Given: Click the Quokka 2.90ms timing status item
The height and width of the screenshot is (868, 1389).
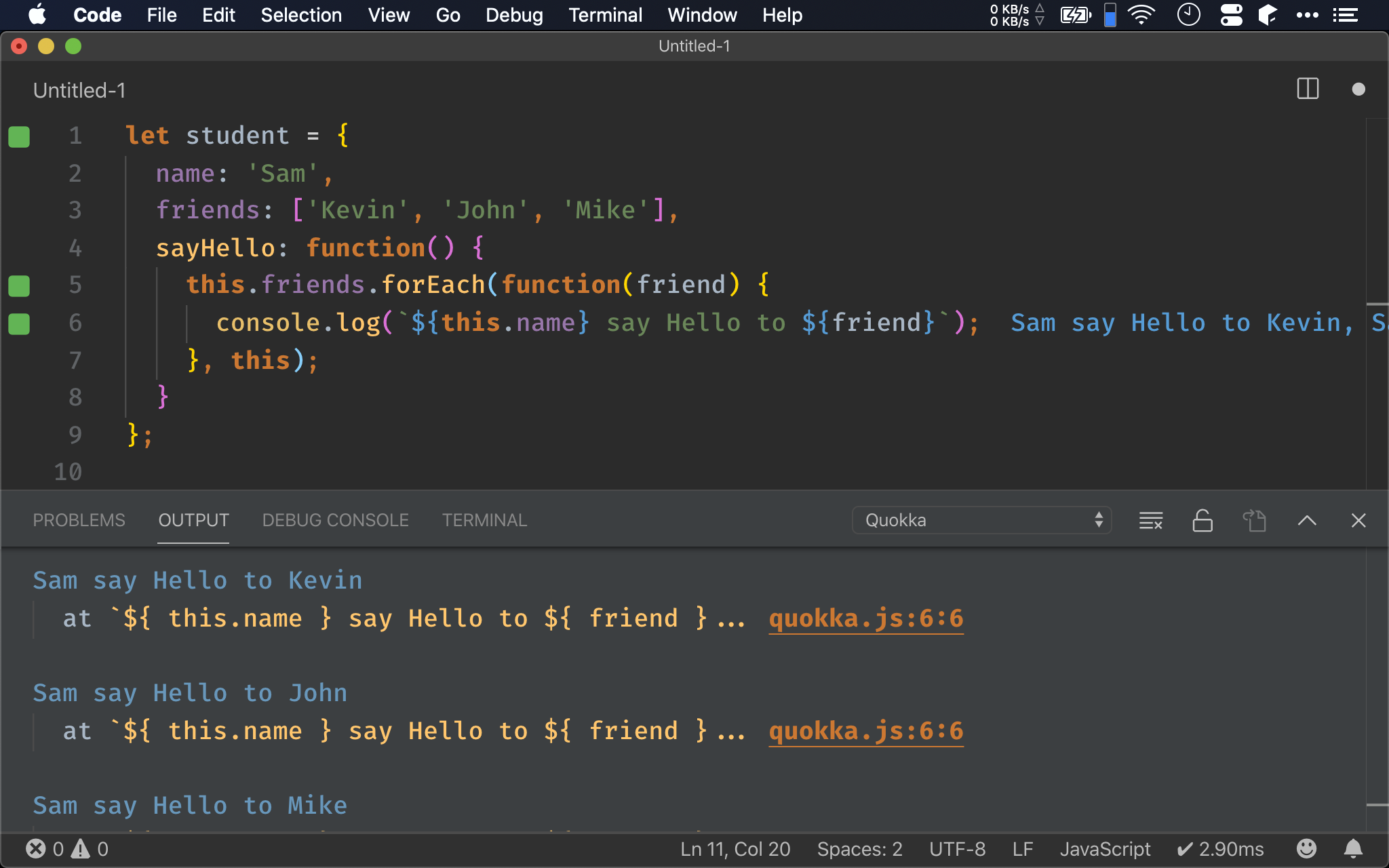Looking at the screenshot, I should pyautogui.click(x=1220, y=848).
